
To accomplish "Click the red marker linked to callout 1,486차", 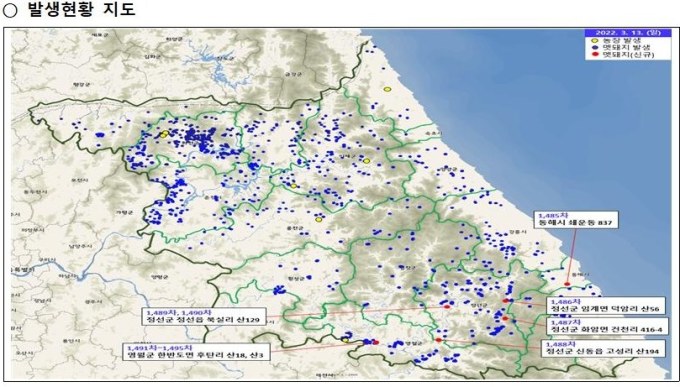I will pyautogui.click(x=506, y=301).
